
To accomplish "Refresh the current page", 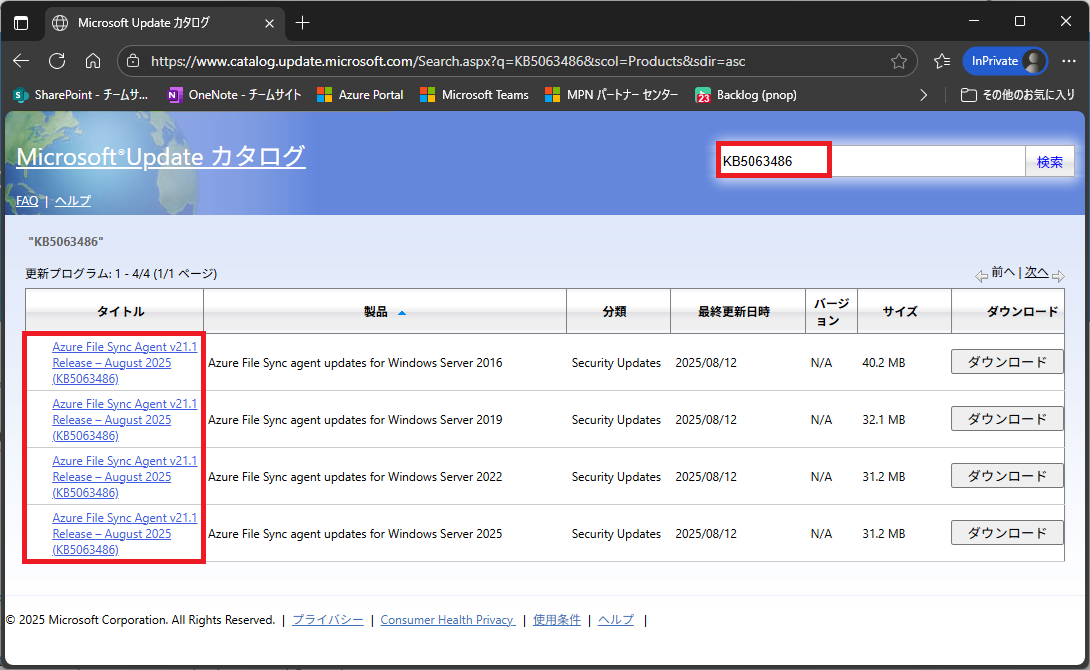I will [57, 61].
